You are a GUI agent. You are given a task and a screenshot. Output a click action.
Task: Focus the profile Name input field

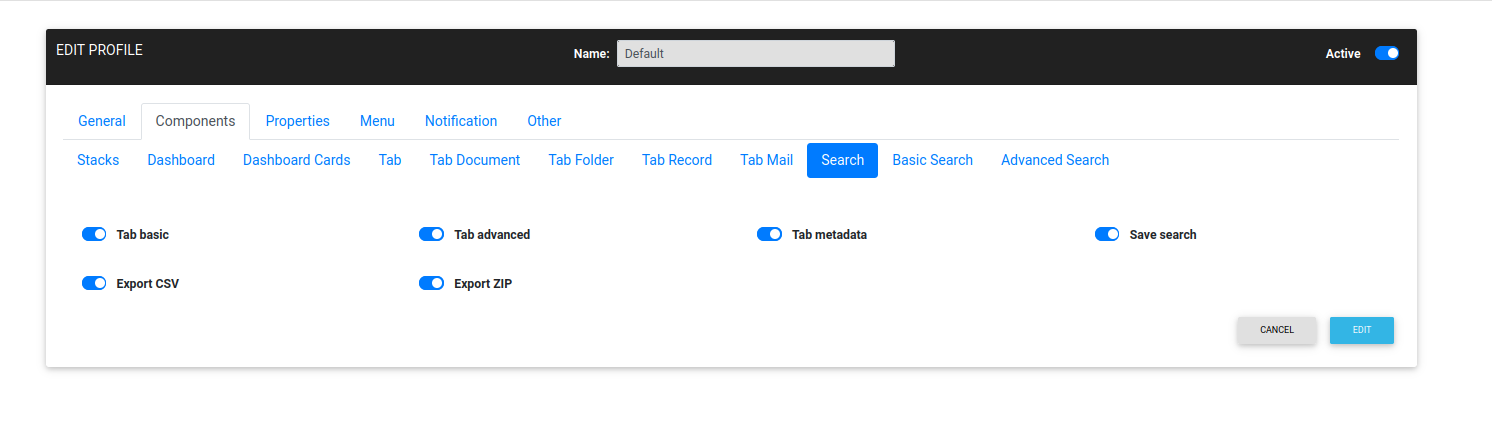click(x=756, y=54)
